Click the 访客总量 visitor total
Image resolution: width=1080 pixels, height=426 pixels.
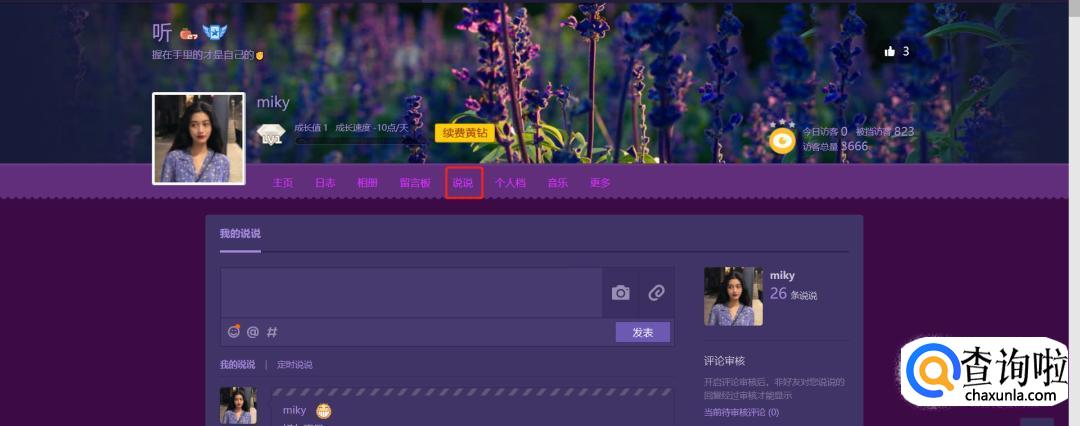(x=835, y=146)
